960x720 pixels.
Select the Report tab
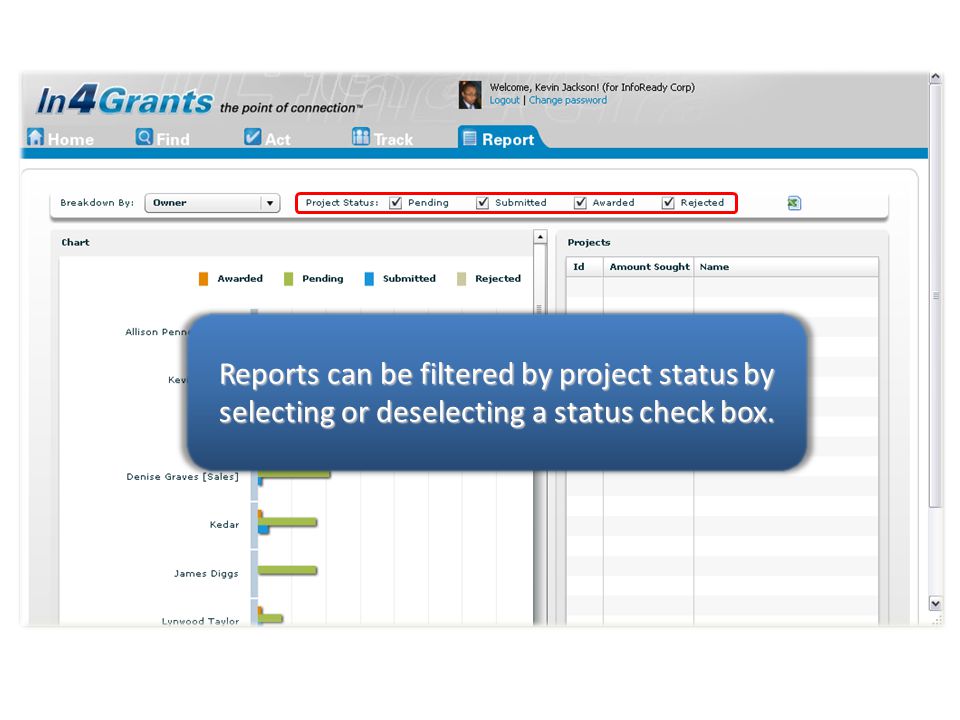500,138
